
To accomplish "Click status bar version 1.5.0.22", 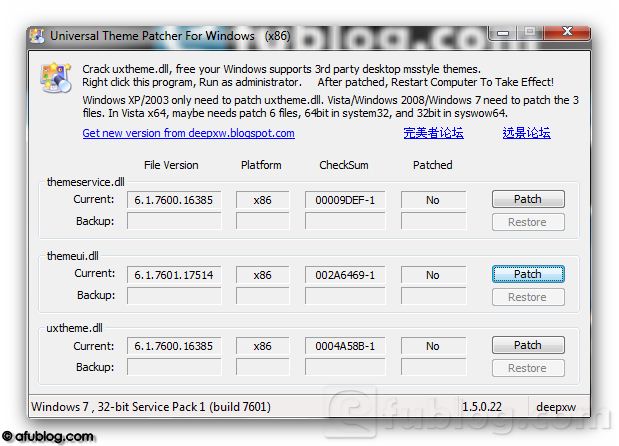I will (482, 407).
